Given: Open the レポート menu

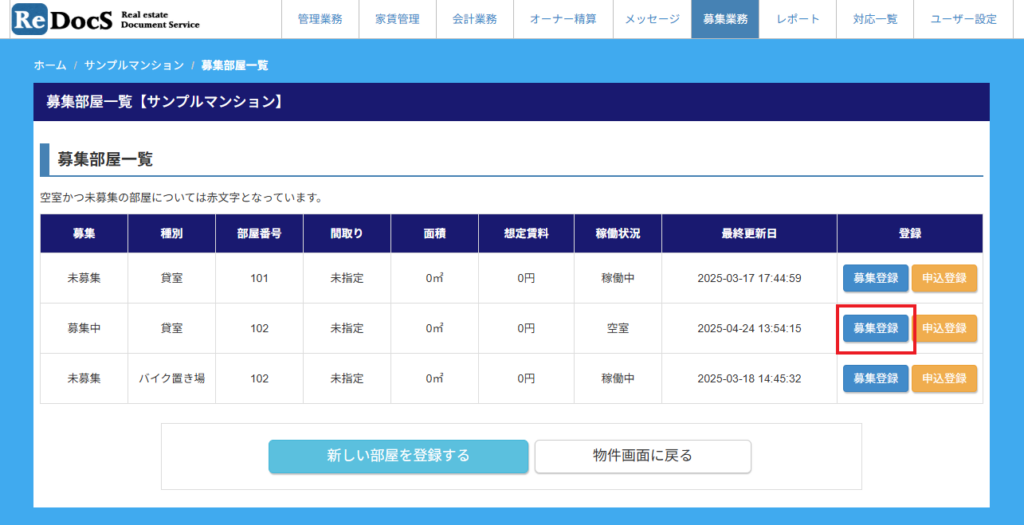Looking at the screenshot, I should [797, 19].
